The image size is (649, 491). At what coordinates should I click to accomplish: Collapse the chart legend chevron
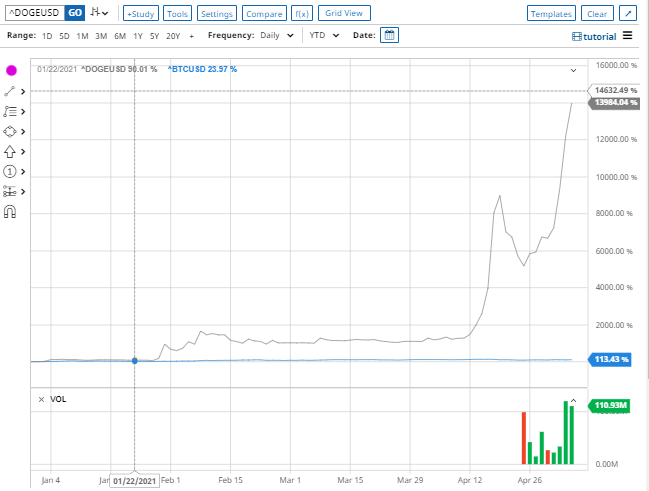pos(573,70)
